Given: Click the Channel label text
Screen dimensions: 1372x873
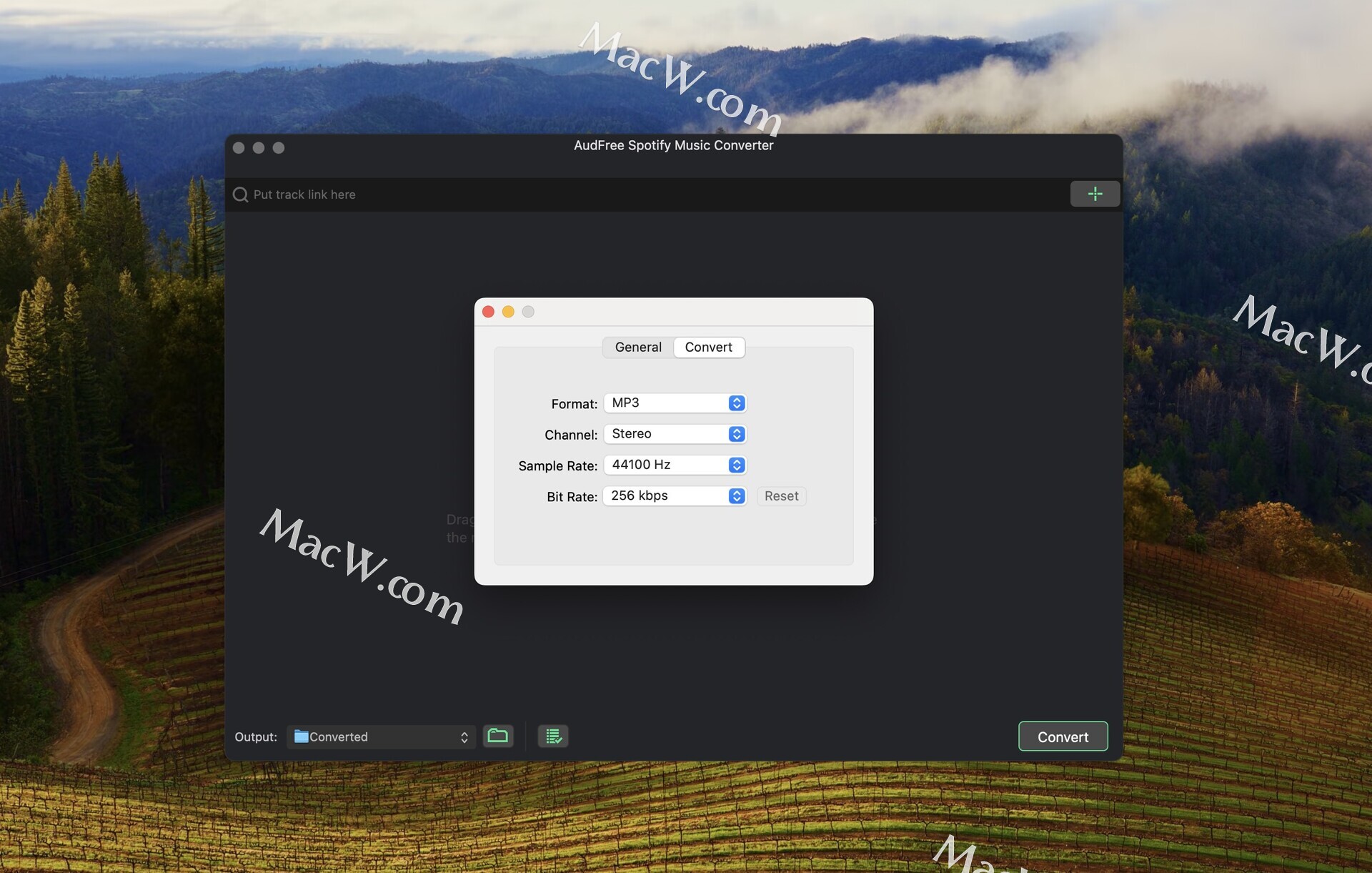Looking at the screenshot, I should pyautogui.click(x=571, y=435).
